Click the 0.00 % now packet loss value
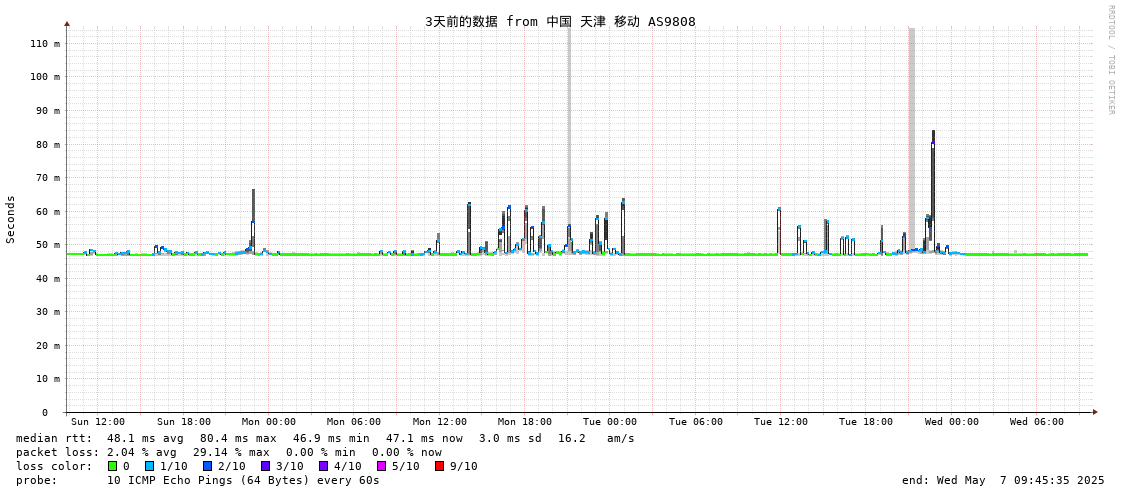This screenshot has height=494, width=1121. point(407,453)
